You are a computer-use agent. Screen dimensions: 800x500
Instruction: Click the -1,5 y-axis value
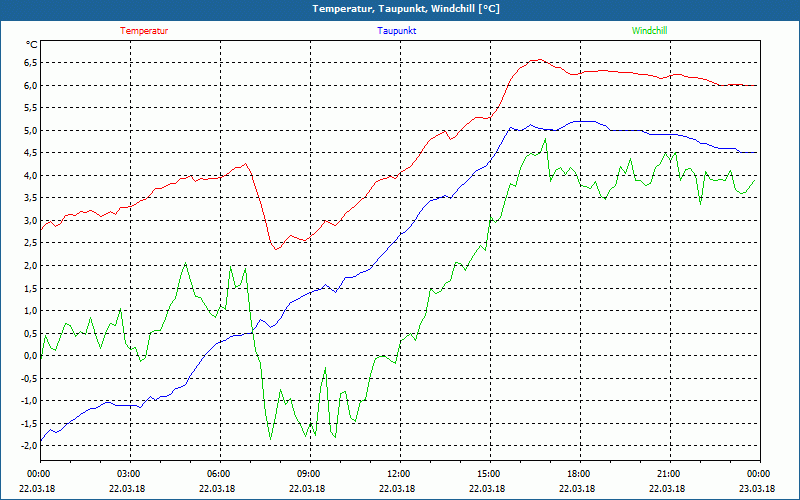(x=30, y=423)
